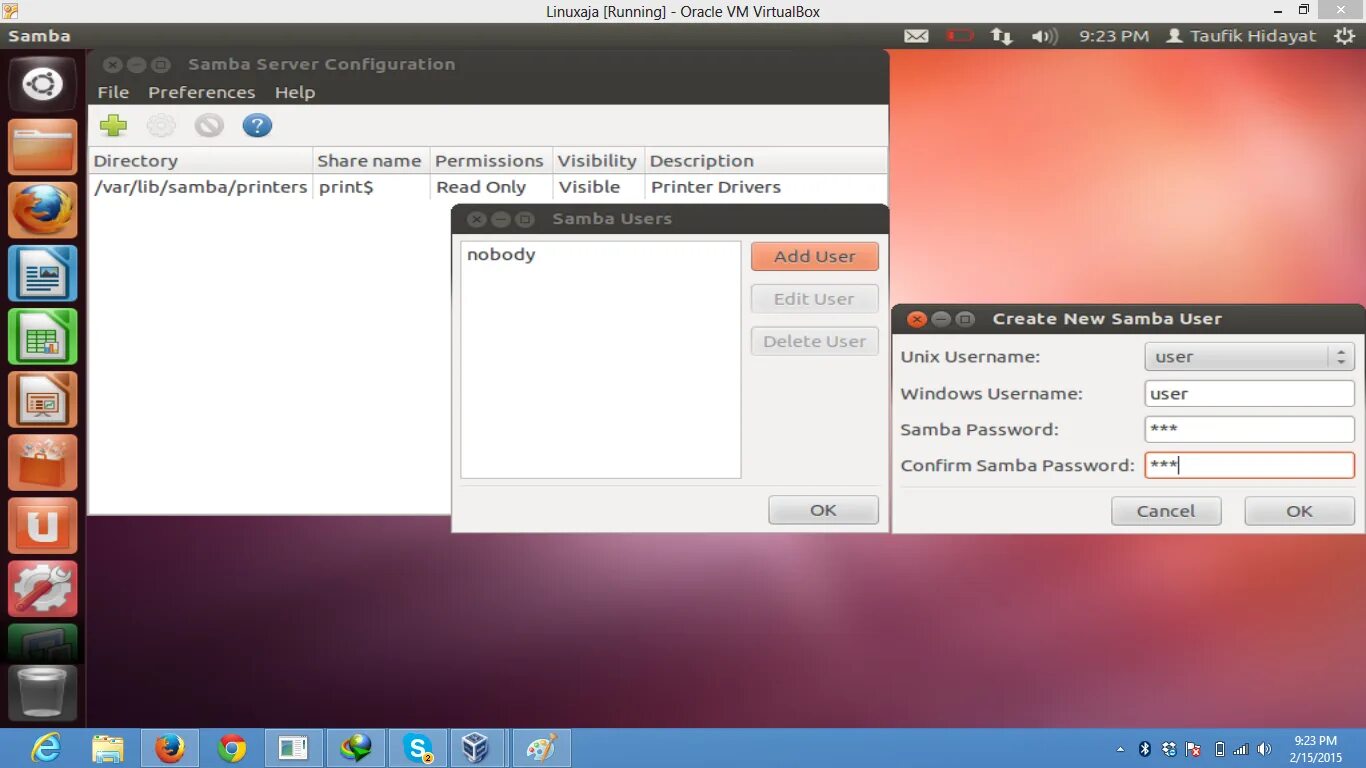Image resolution: width=1366 pixels, height=768 pixels.
Task: Open the Ubuntu sound volume indicator
Action: click(1044, 36)
